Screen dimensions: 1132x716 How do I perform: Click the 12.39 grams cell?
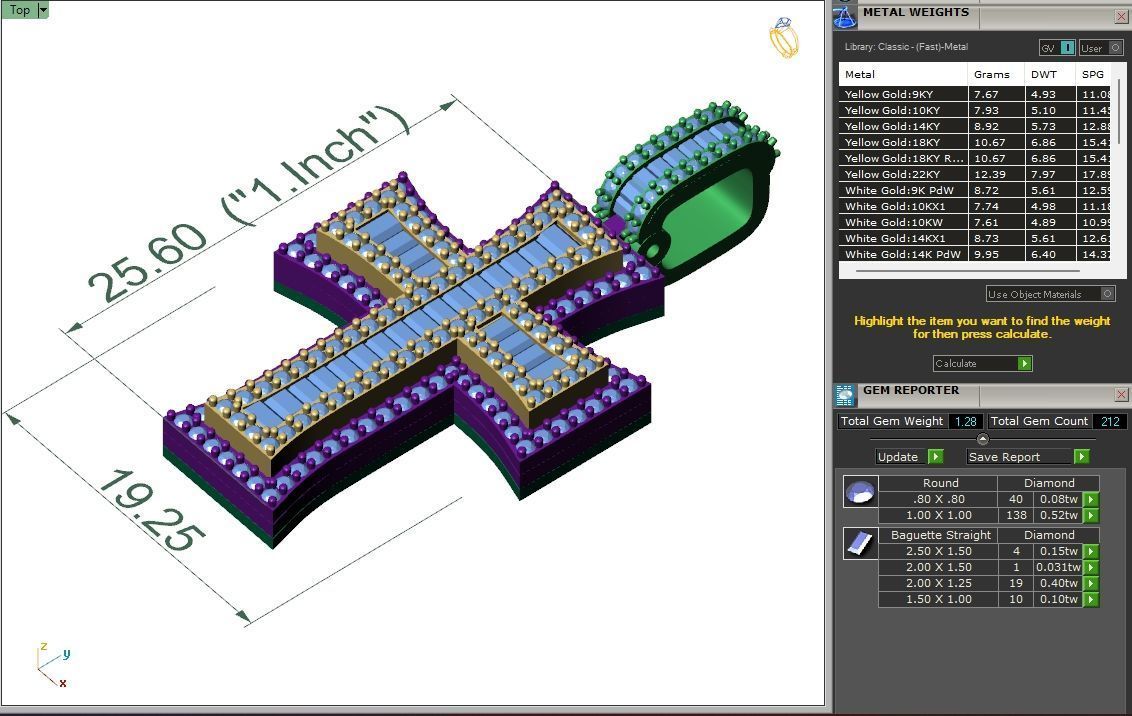coord(996,174)
